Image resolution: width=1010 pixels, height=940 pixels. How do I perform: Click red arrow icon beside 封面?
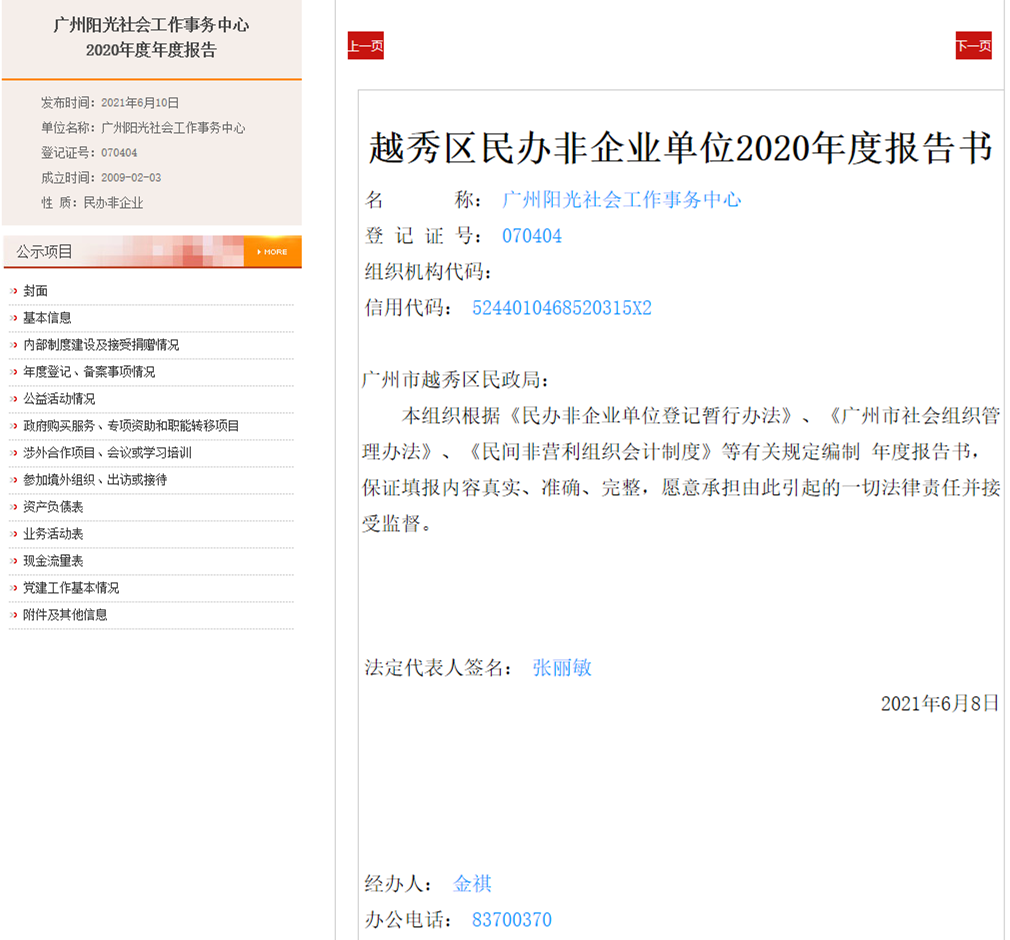(14, 291)
